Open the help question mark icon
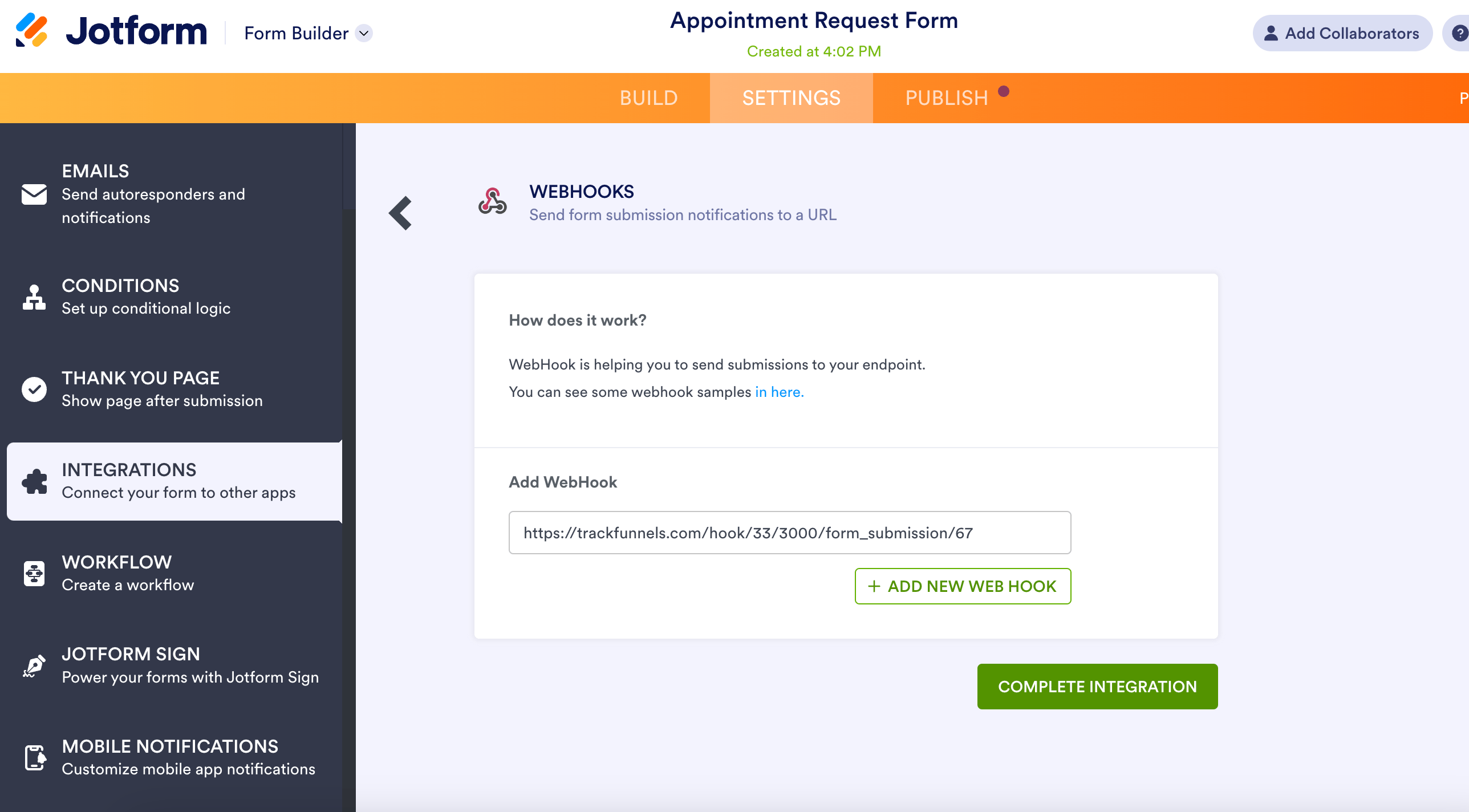Image resolution: width=1469 pixels, height=812 pixels. pos(1460,33)
